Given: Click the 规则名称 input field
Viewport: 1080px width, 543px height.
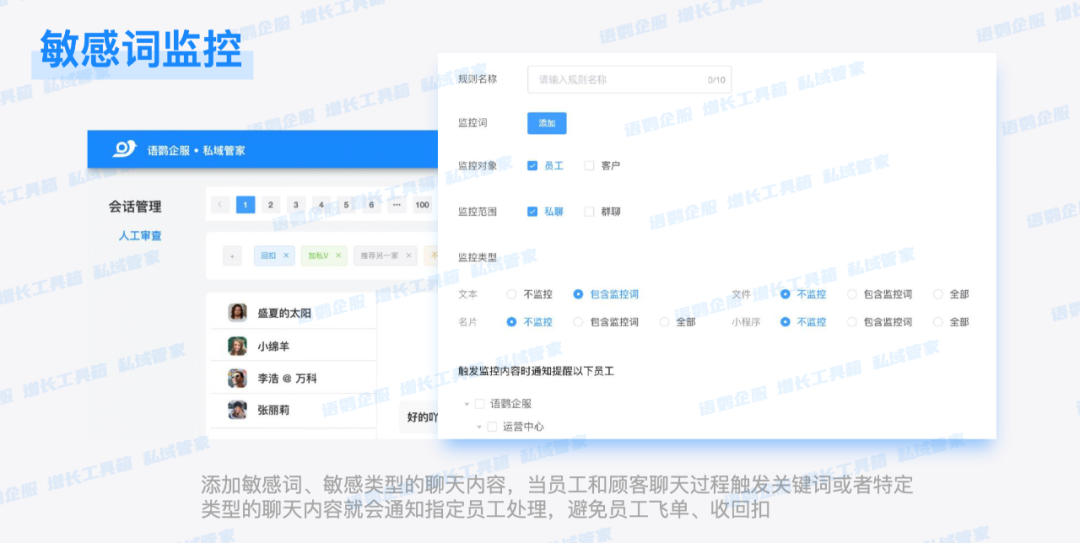Looking at the screenshot, I should coord(620,79).
